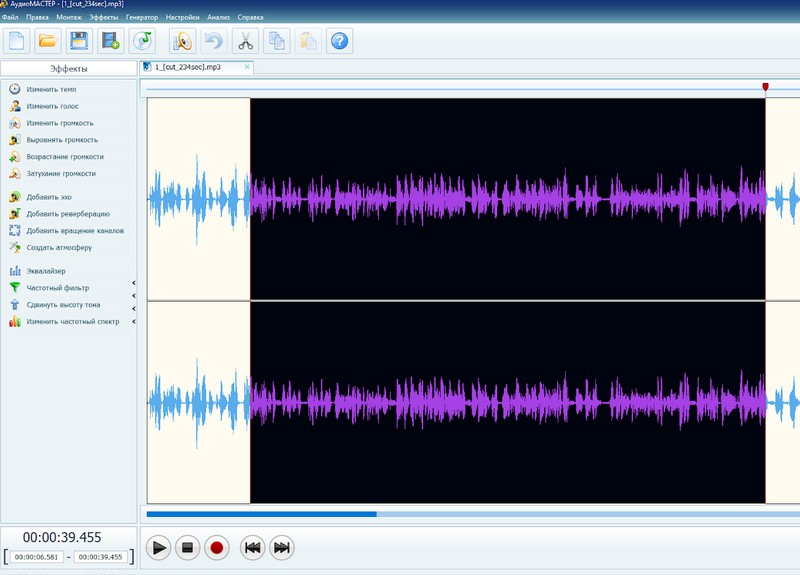
Task: Stop playback with the Stop button
Action: coord(187,547)
